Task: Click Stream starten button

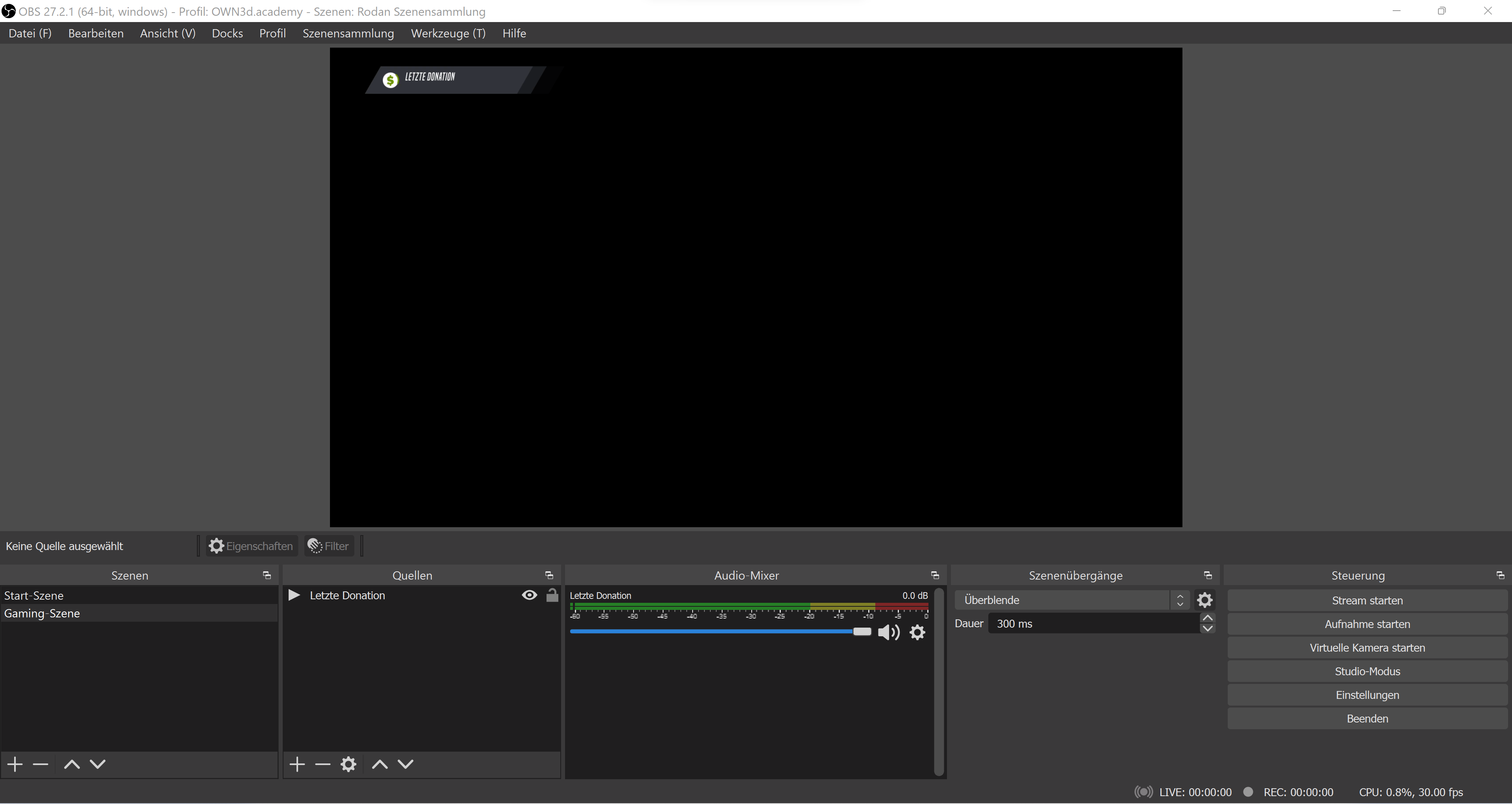Action: (x=1367, y=600)
